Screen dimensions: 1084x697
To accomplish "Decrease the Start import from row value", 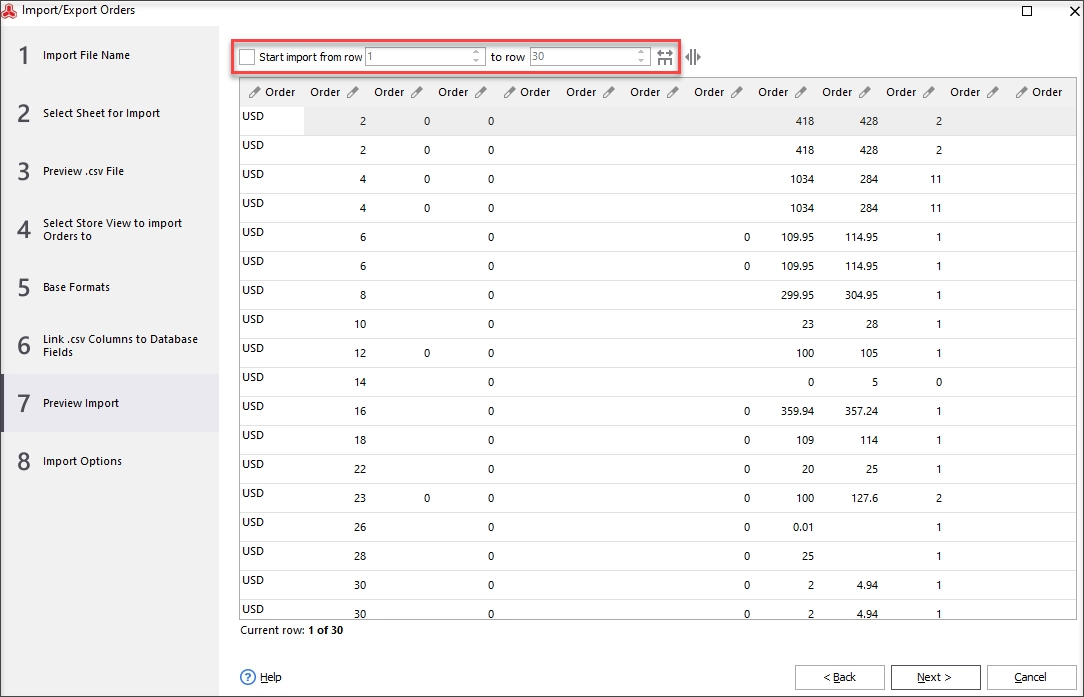I will (x=476, y=62).
